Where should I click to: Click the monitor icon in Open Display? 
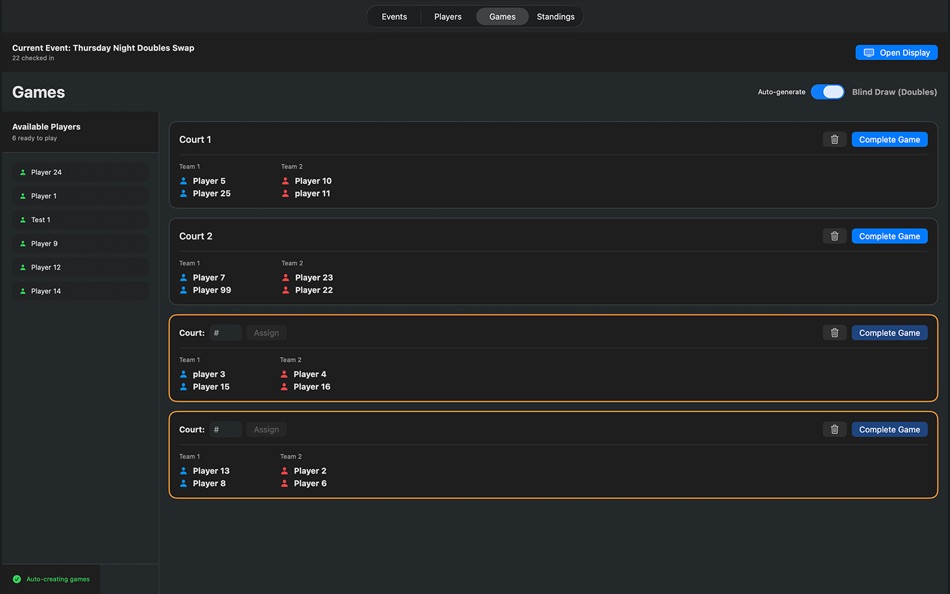pyautogui.click(x=869, y=53)
